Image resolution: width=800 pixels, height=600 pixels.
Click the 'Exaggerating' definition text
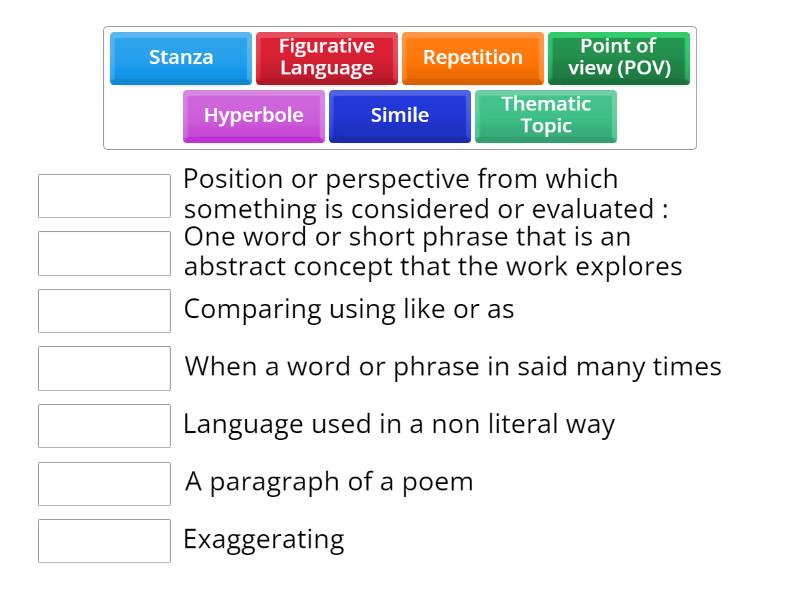coord(263,539)
